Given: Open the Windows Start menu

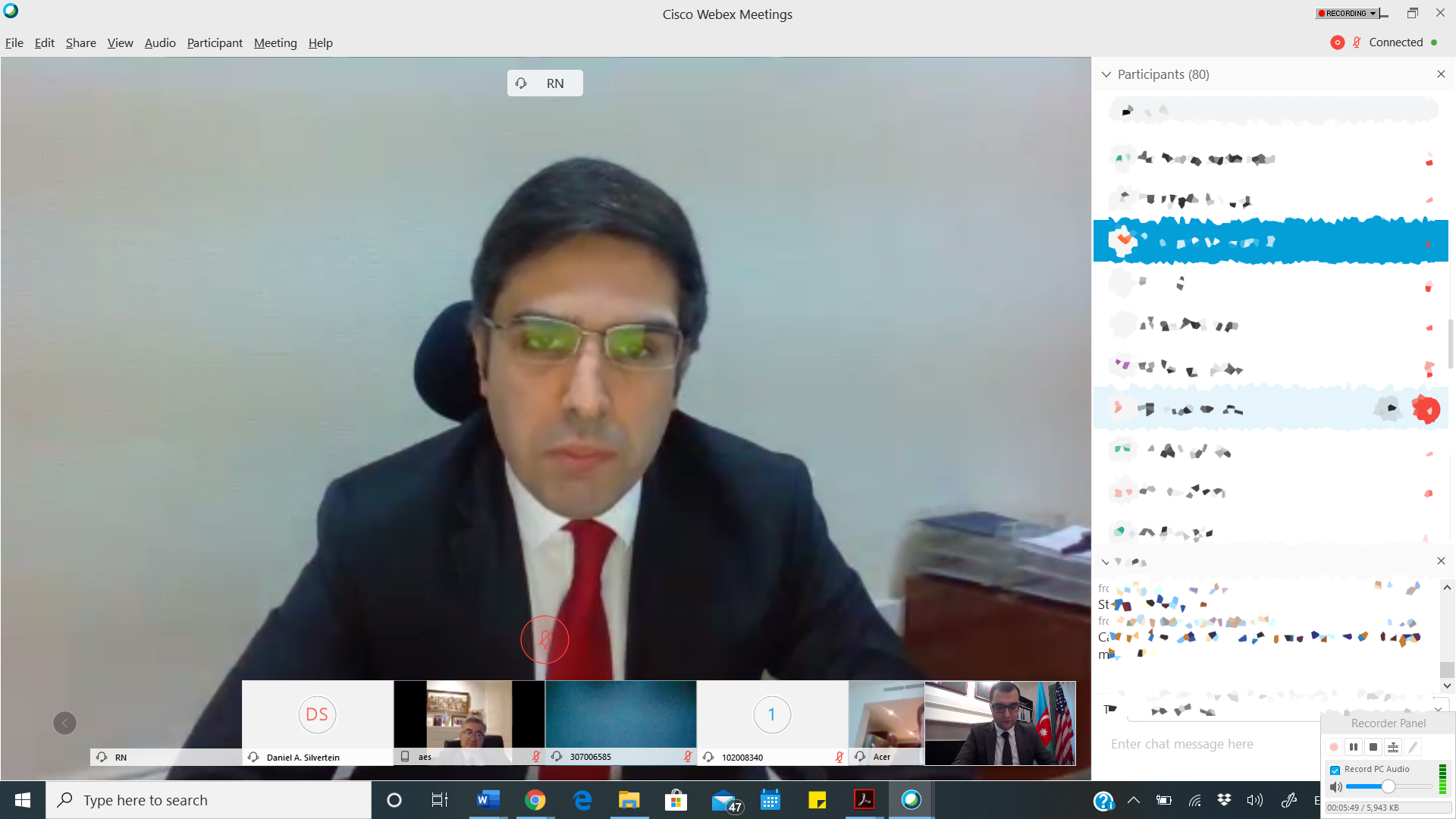Looking at the screenshot, I should click(23, 800).
